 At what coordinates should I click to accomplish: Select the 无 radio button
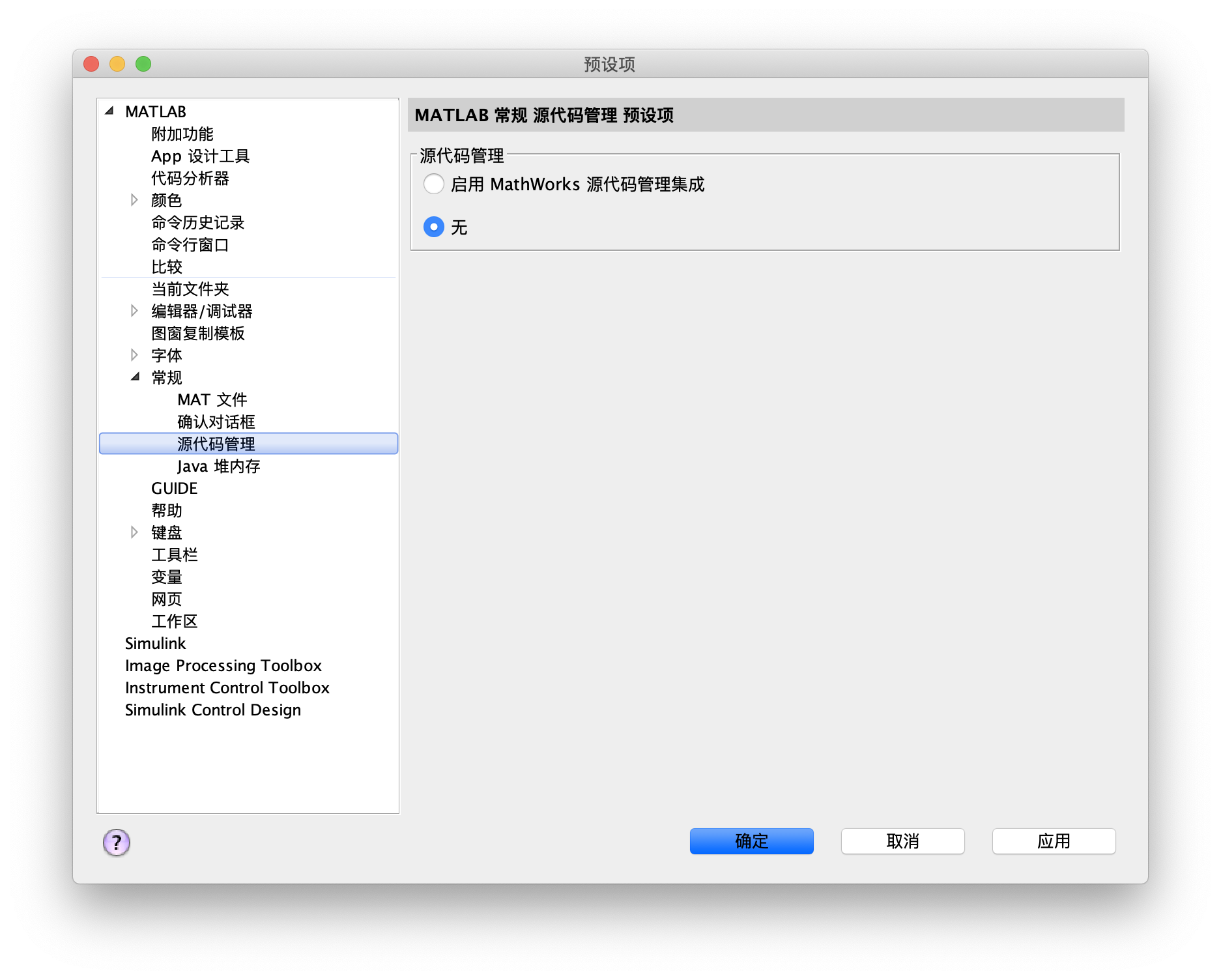pos(434,227)
